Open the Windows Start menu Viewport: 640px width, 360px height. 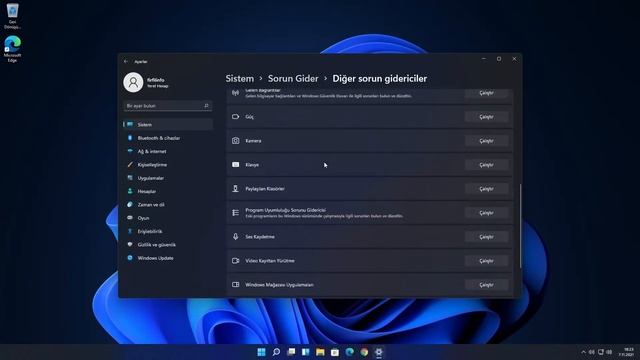[261, 352]
